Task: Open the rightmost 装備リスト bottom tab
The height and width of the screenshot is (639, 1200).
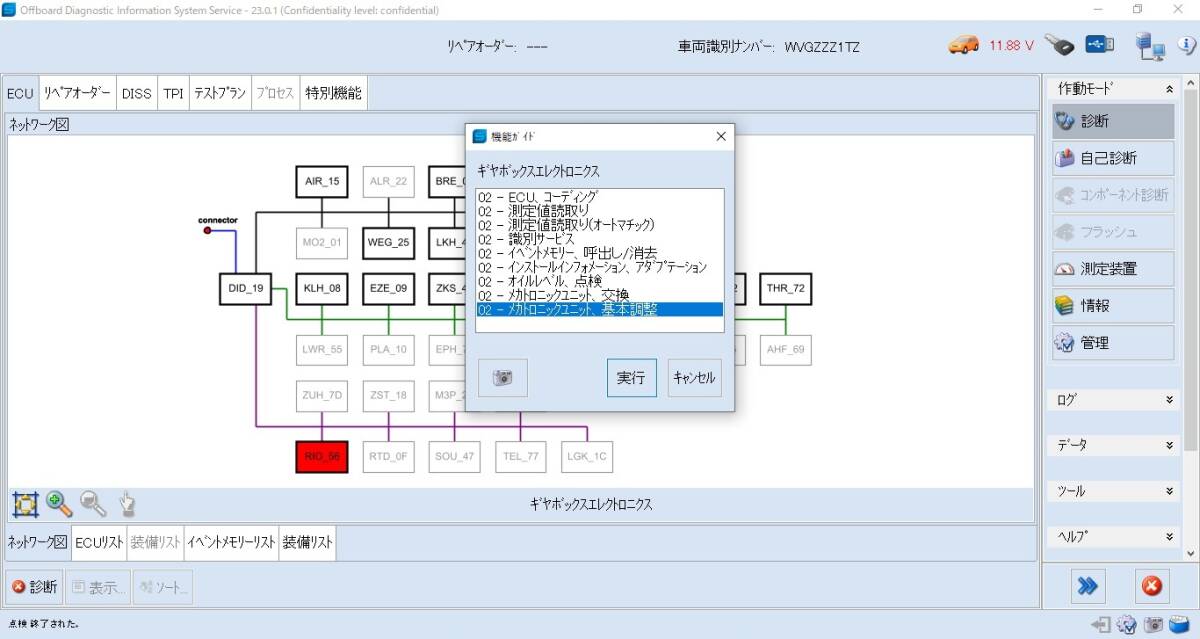Action: [308, 543]
